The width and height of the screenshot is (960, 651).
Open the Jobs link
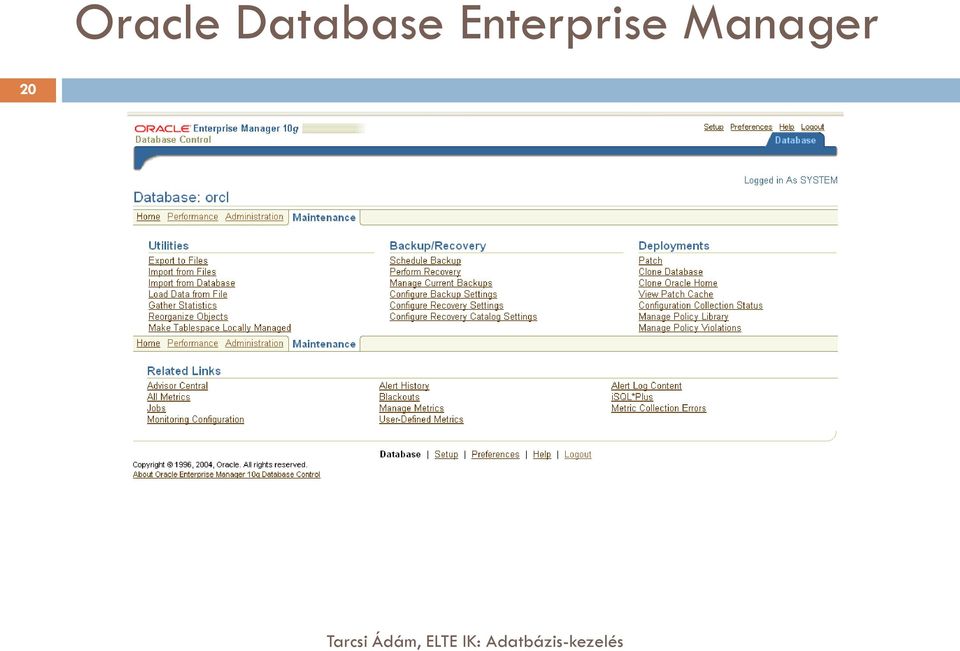156,408
